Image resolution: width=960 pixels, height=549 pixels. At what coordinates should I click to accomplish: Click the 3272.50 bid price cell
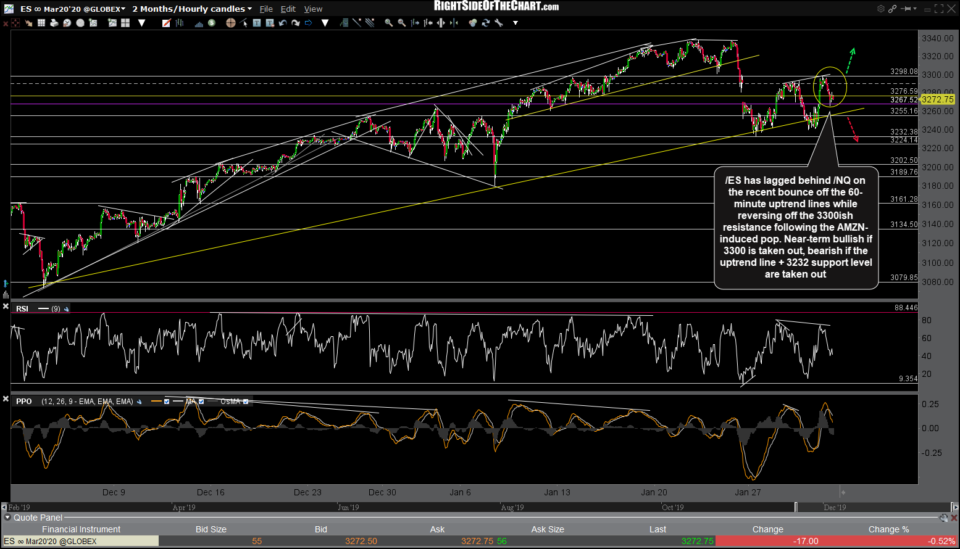(361, 542)
